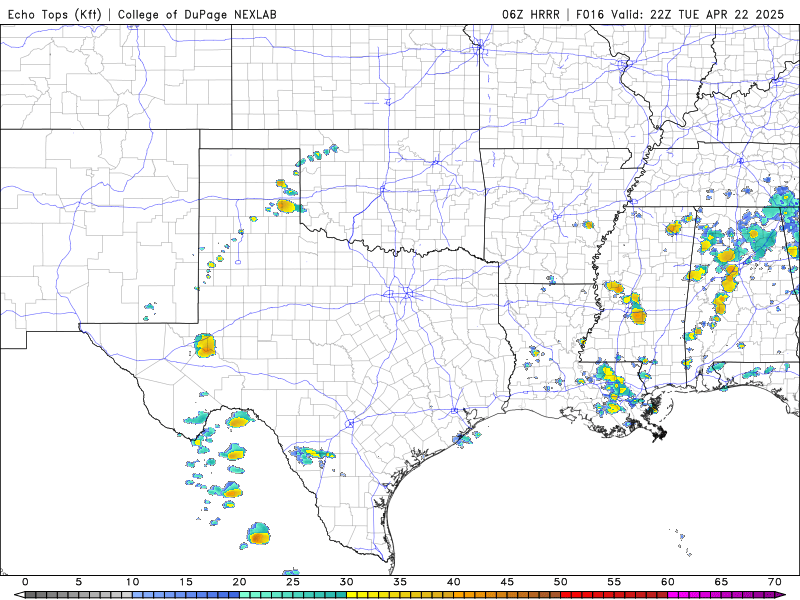The height and width of the screenshot is (600, 800).
Task: Click the '20' label on the color scale
Action: tap(239, 582)
